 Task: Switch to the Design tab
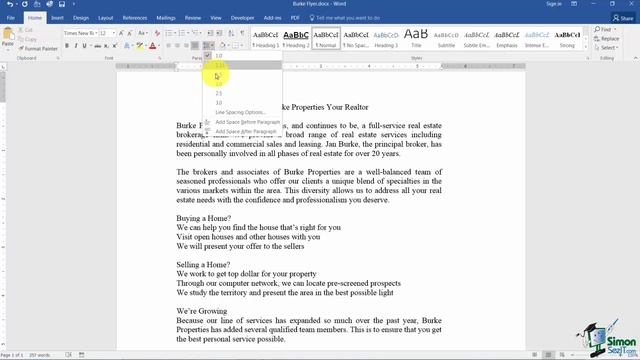pyautogui.click(x=81, y=18)
